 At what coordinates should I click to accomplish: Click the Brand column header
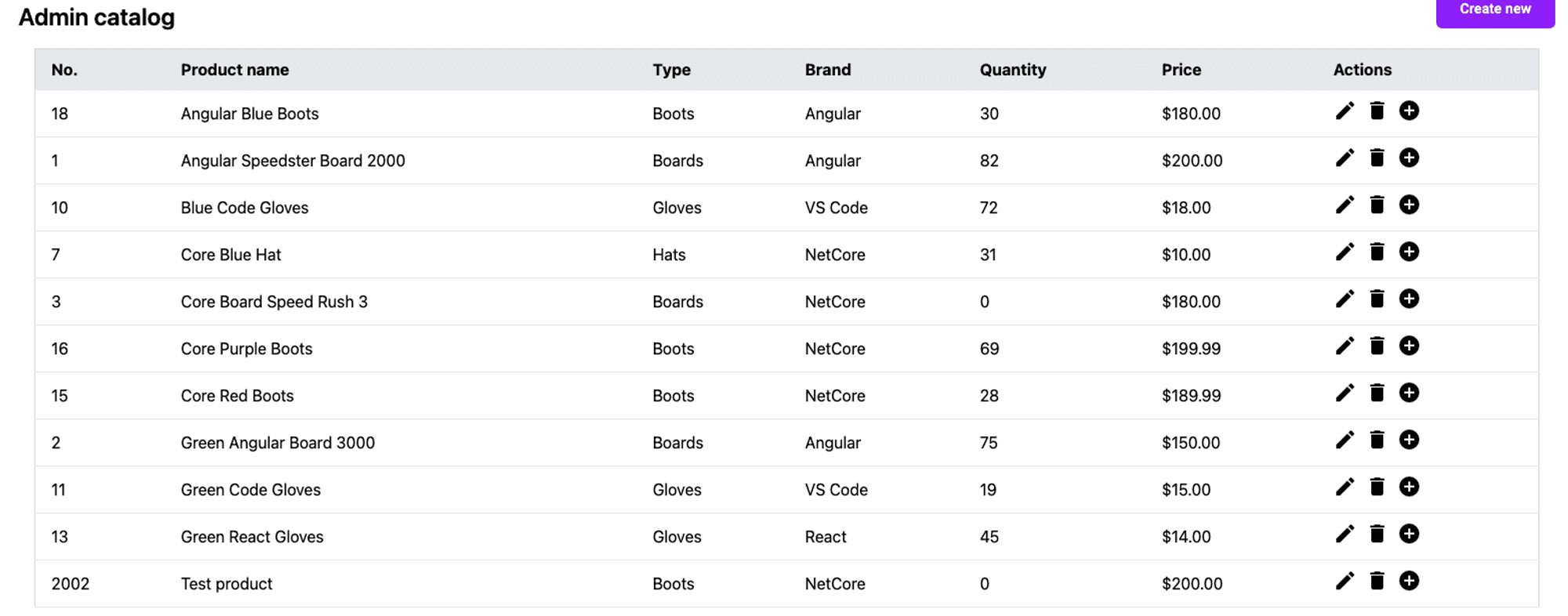[x=827, y=70]
